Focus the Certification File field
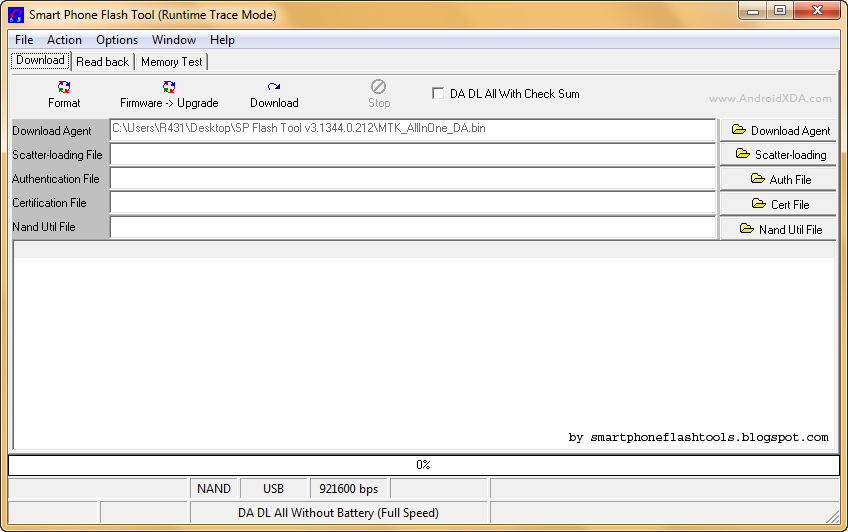848x532 pixels. point(413,203)
